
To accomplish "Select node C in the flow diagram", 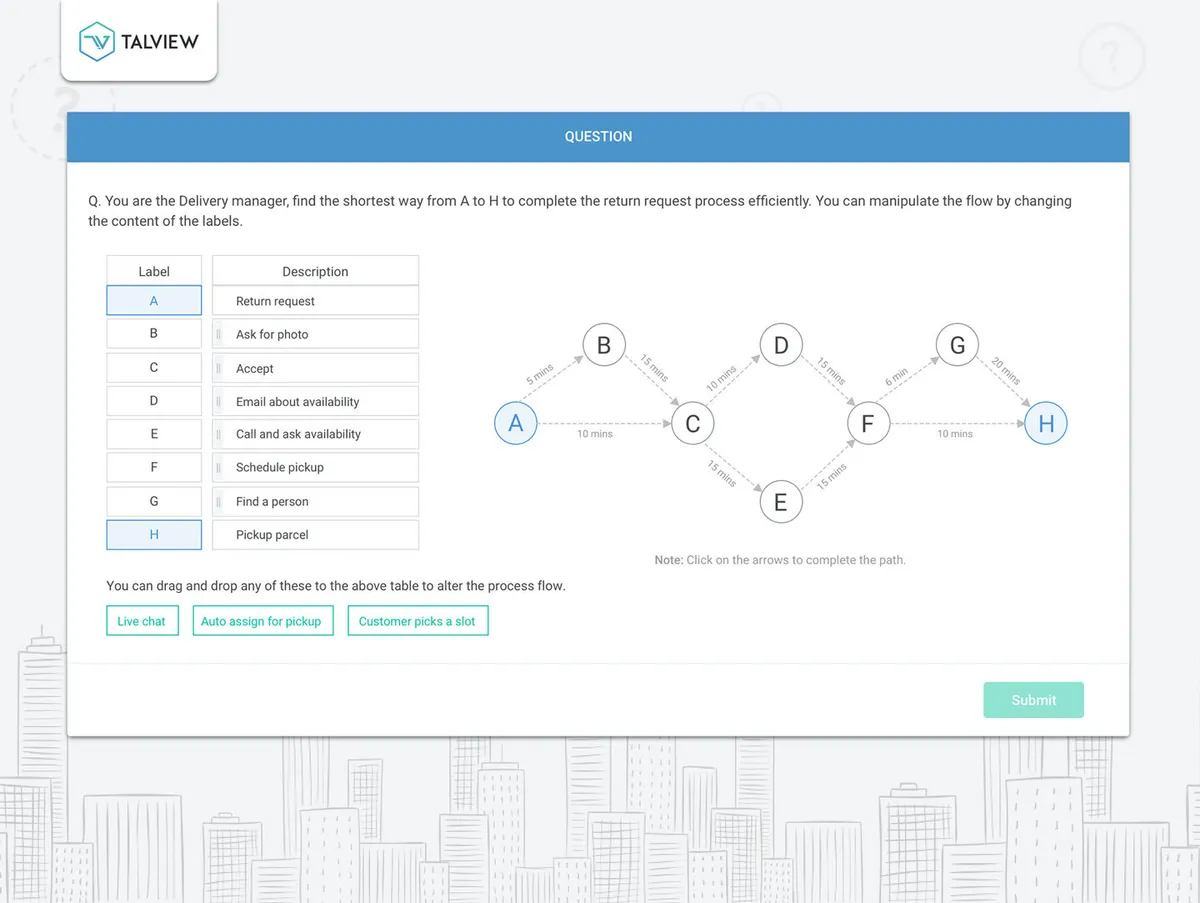I will pyautogui.click(x=692, y=423).
